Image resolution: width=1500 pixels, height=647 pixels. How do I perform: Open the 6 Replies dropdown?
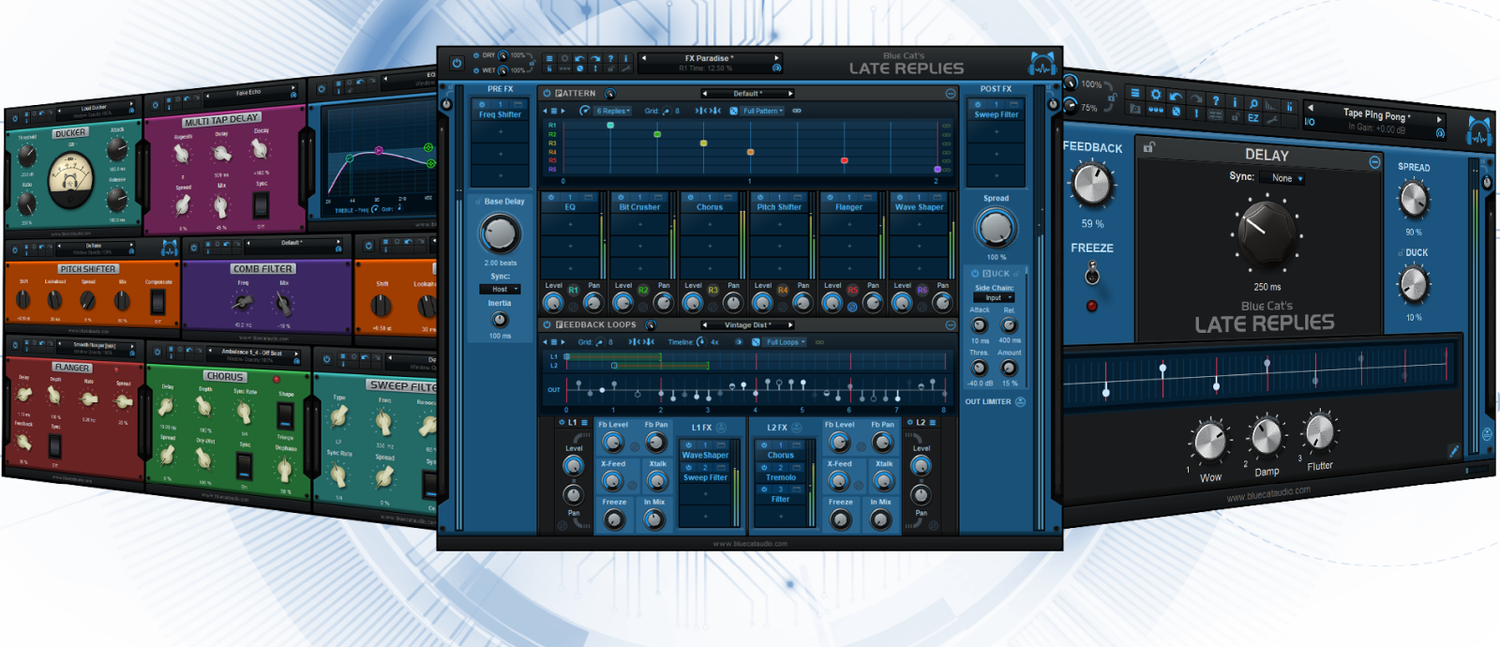[x=612, y=111]
